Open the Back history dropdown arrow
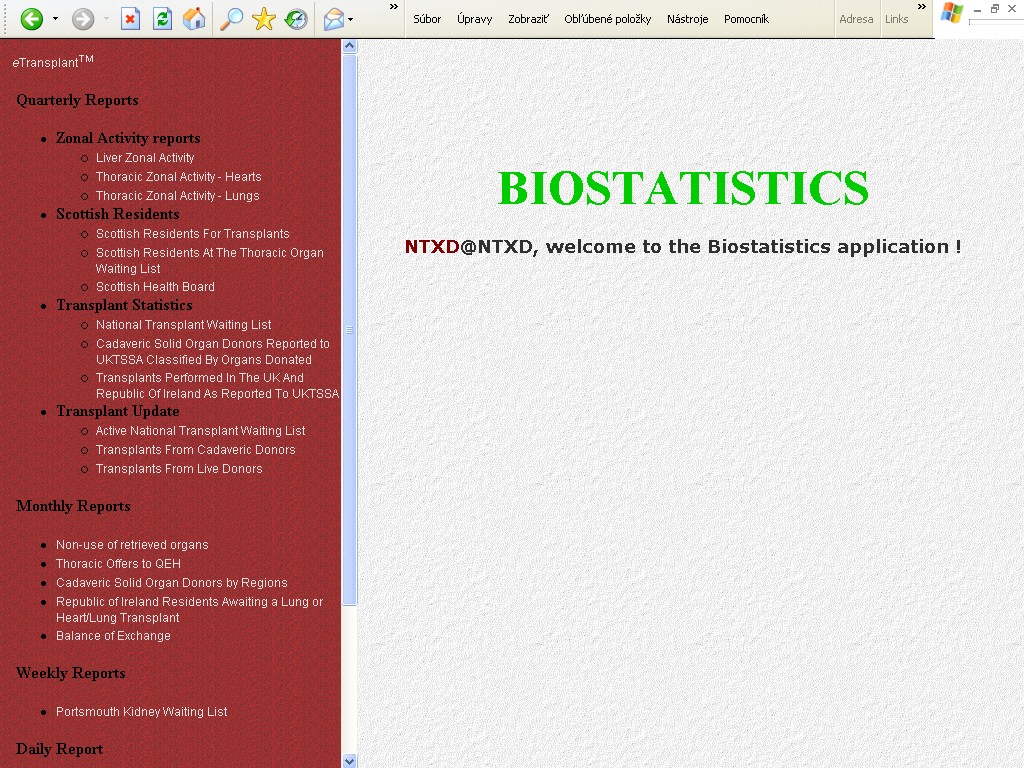This screenshot has height=768, width=1024. click(x=56, y=19)
